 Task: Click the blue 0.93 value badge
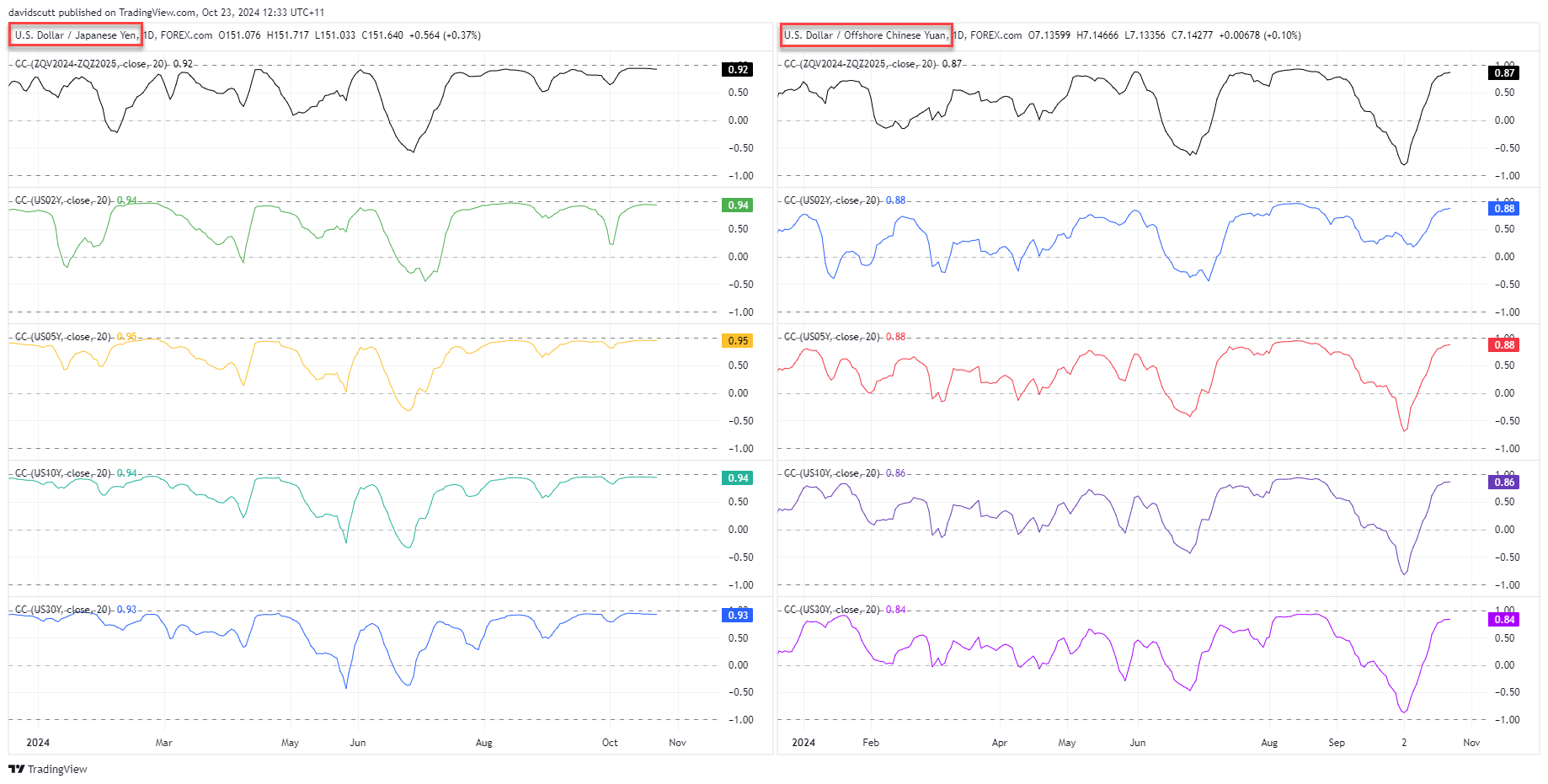(x=738, y=616)
